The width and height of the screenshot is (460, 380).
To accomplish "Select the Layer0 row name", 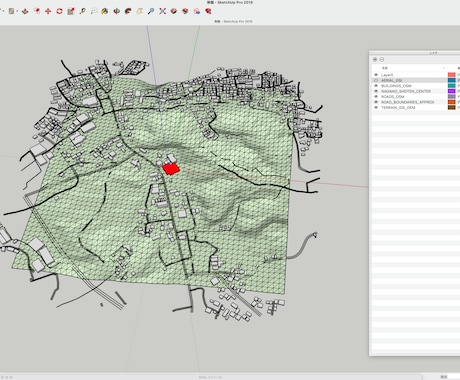I will tap(387, 75).
